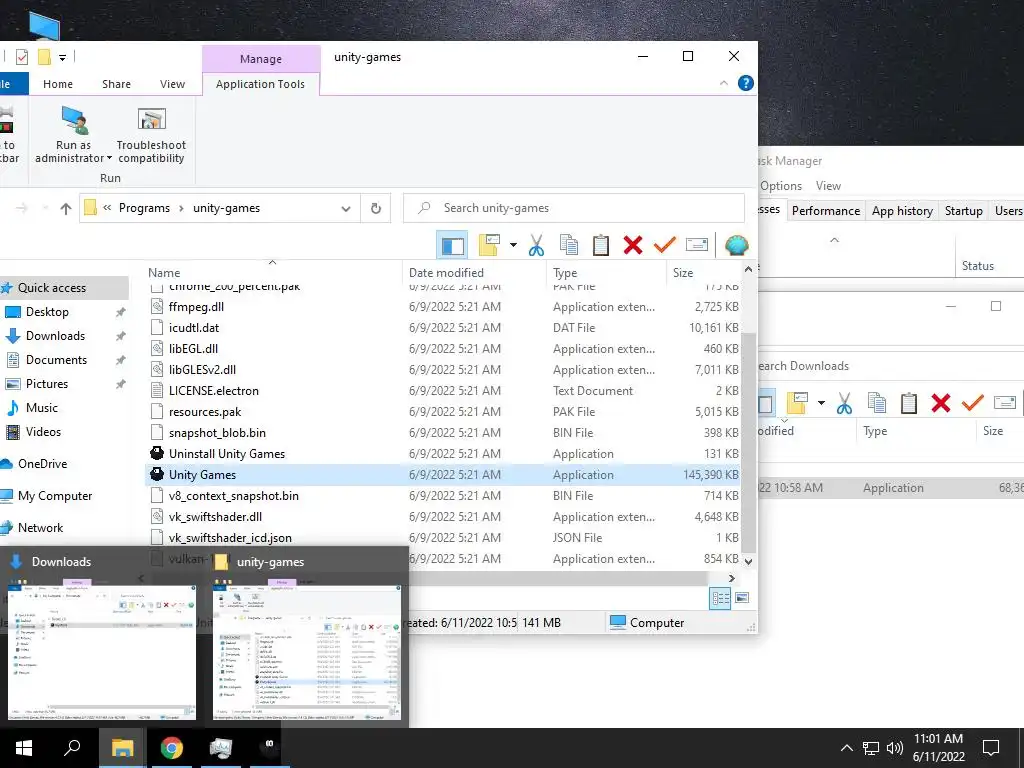Click Unity Games icon in taskbar
Viewport: 1024px width, 768px height.
point(269,748)
